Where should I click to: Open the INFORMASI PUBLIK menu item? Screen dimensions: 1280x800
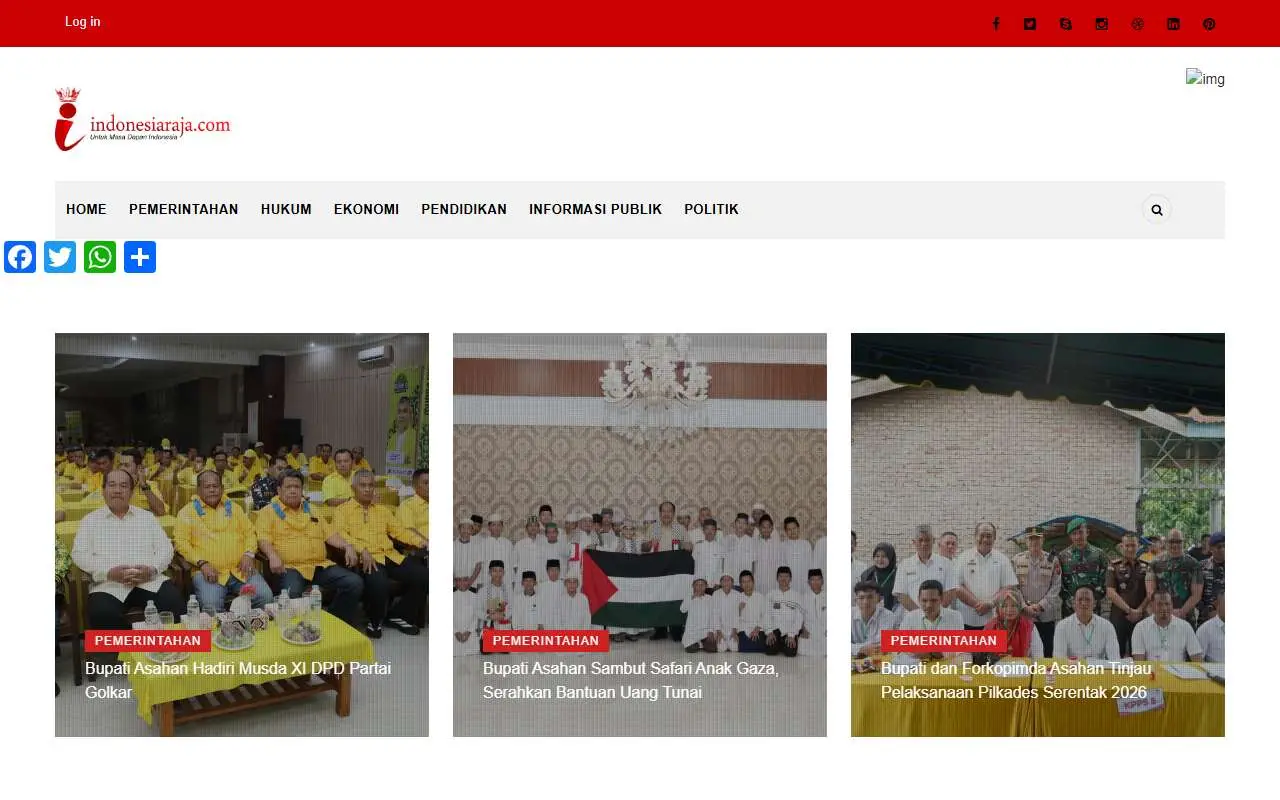click(596, 209)
